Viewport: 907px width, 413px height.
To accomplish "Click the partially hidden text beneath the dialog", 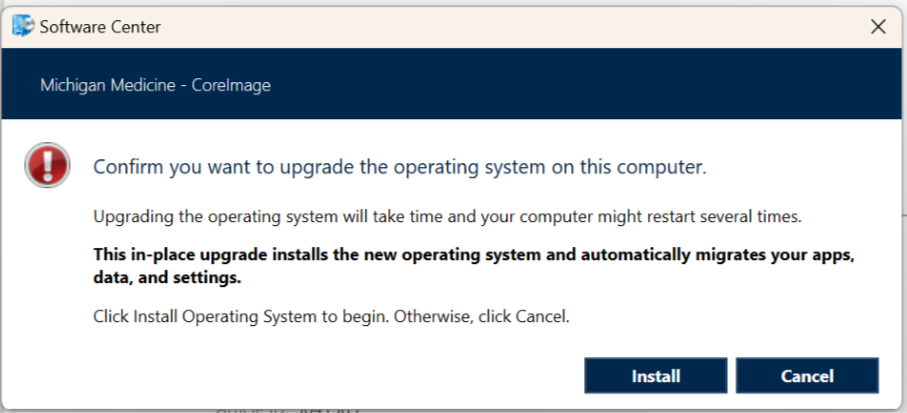I will click(x=288, y=407).
